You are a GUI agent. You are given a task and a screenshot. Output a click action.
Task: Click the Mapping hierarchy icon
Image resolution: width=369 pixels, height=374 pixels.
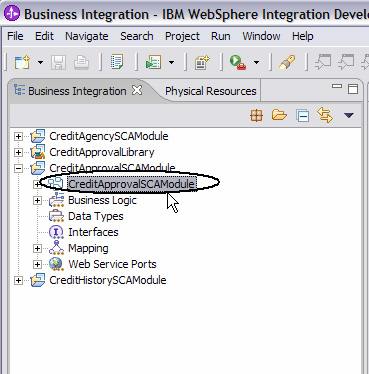click(56, 248)
